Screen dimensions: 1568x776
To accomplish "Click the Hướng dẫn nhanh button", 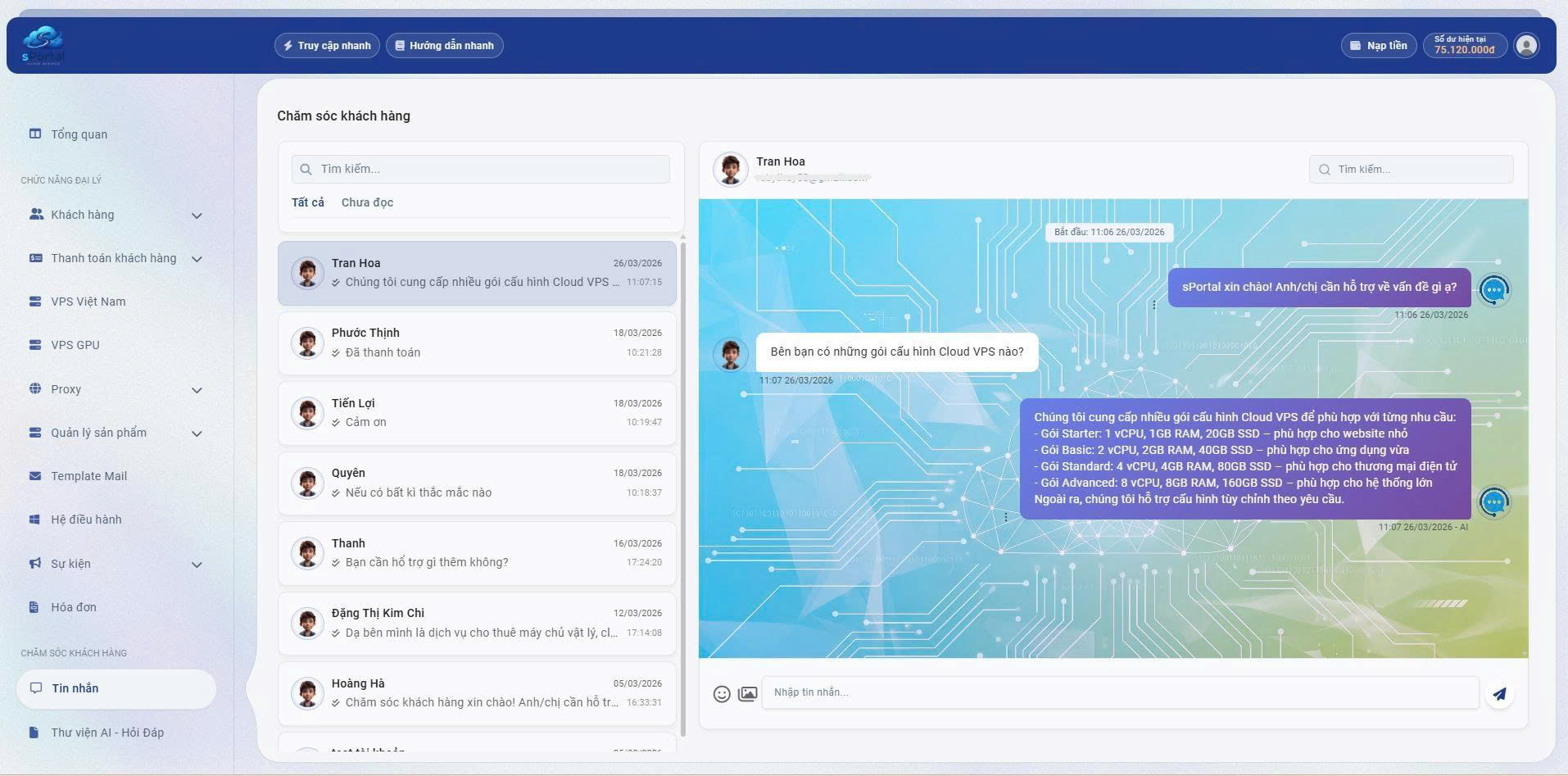I will (x=445, y=46).
